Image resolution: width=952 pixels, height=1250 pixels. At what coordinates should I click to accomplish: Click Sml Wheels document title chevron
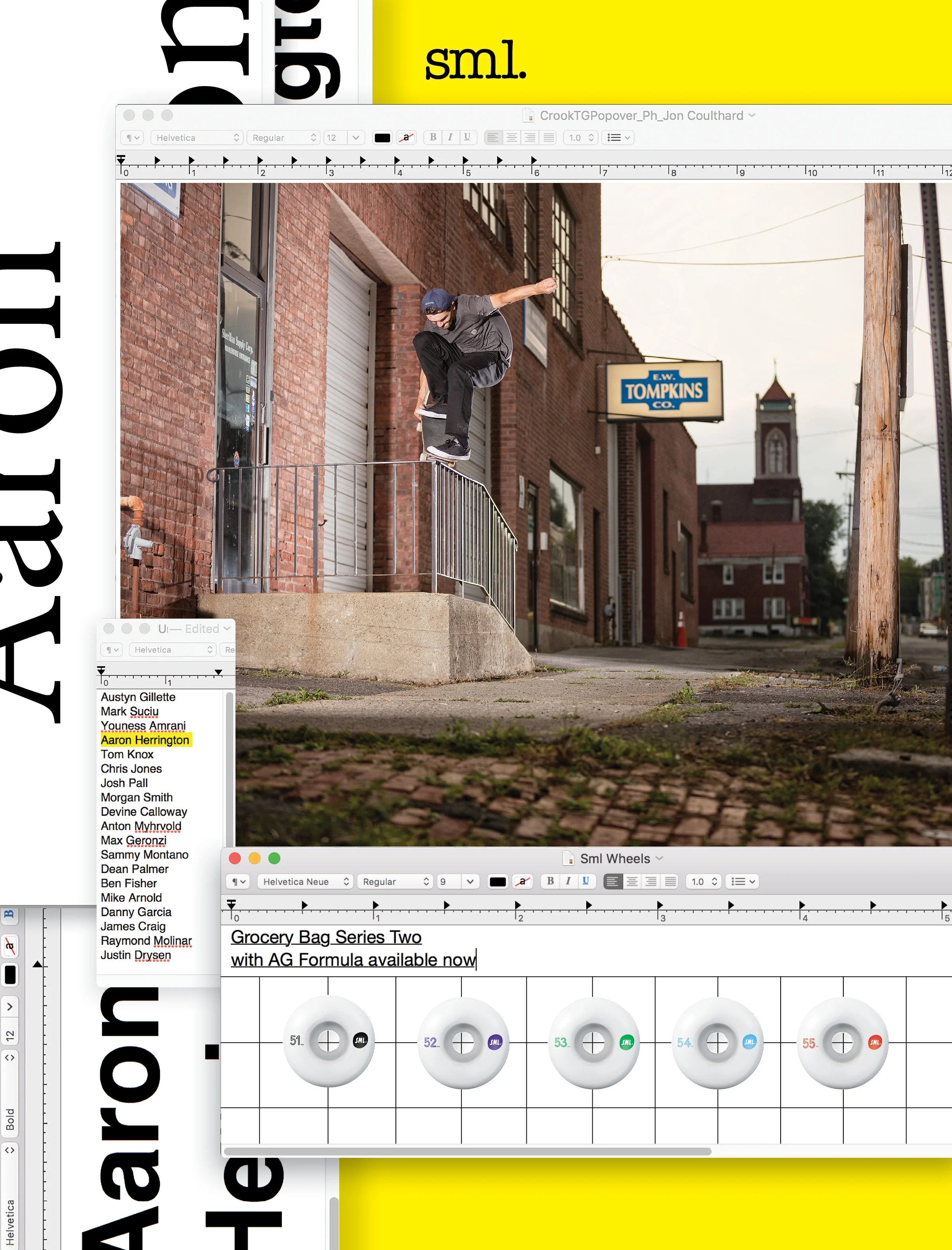659,858
